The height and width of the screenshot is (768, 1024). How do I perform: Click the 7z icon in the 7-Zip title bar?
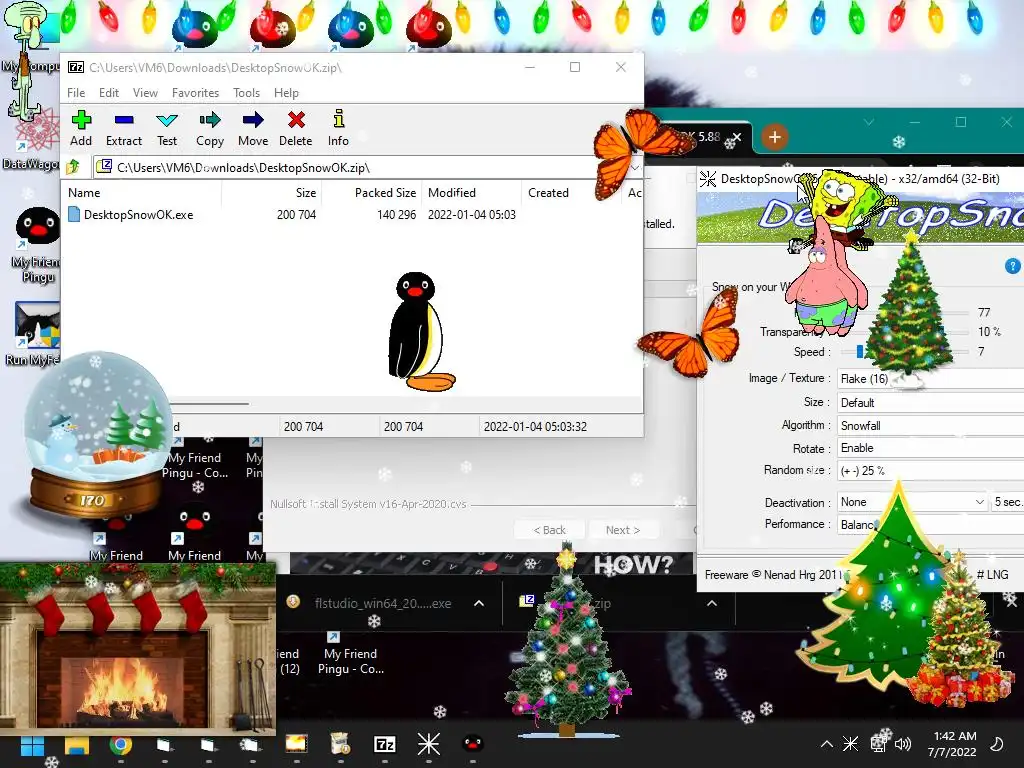pos(76,67)
